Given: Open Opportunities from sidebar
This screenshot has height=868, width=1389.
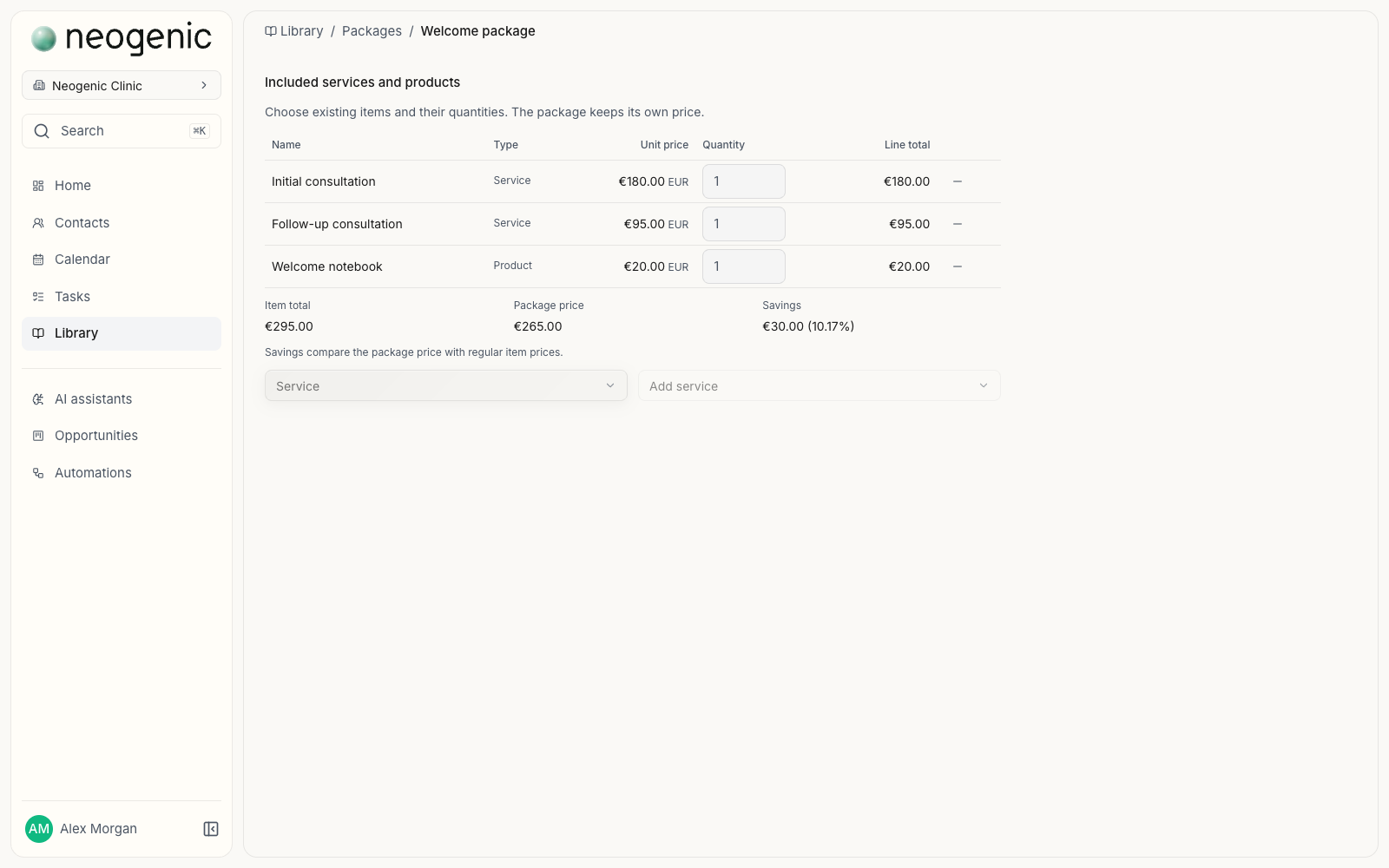Looking at the screenshot, I should point(122,436).
